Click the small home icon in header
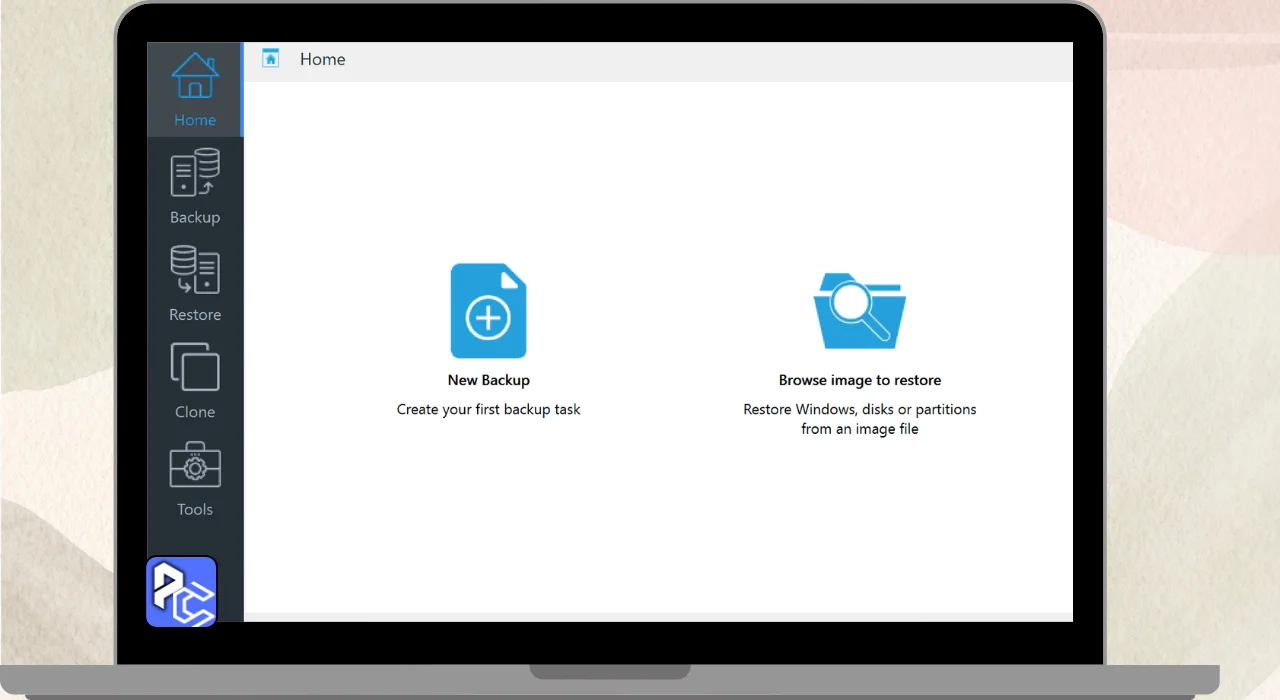 271,59
